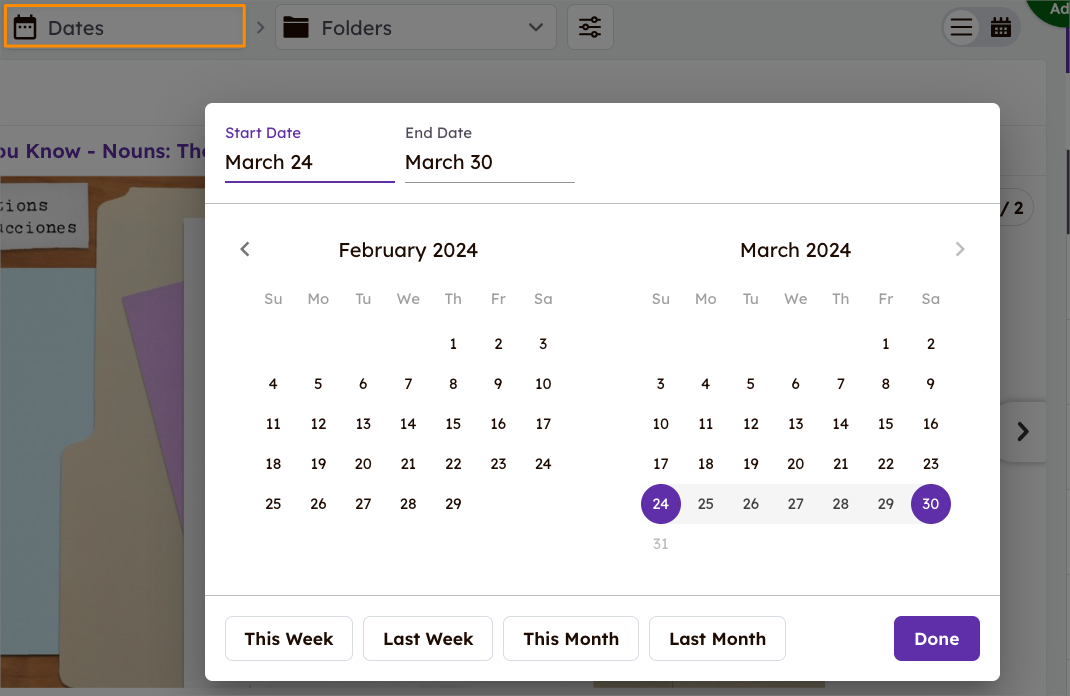Go to previous month arrow

[x=245, y=249]
